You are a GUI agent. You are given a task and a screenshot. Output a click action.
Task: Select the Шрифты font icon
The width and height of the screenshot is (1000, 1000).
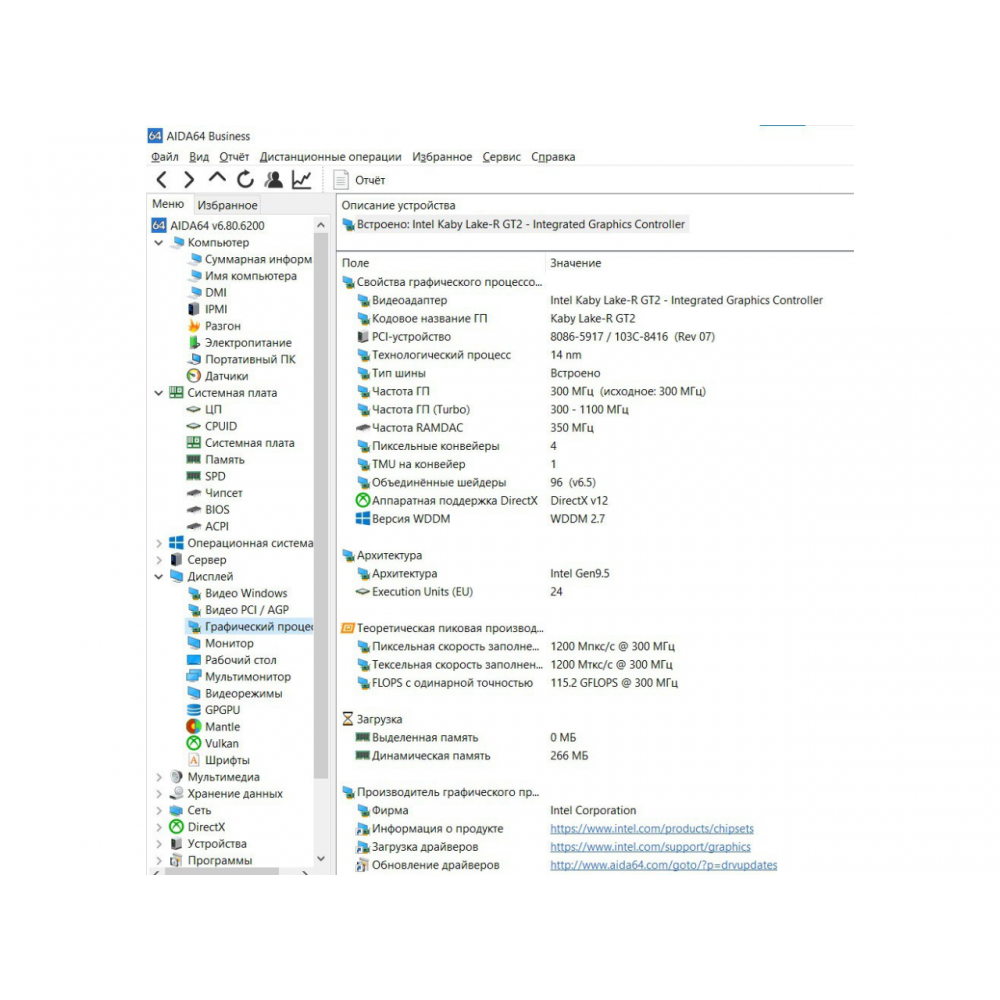pyautogui.click(x=194, y=760)
